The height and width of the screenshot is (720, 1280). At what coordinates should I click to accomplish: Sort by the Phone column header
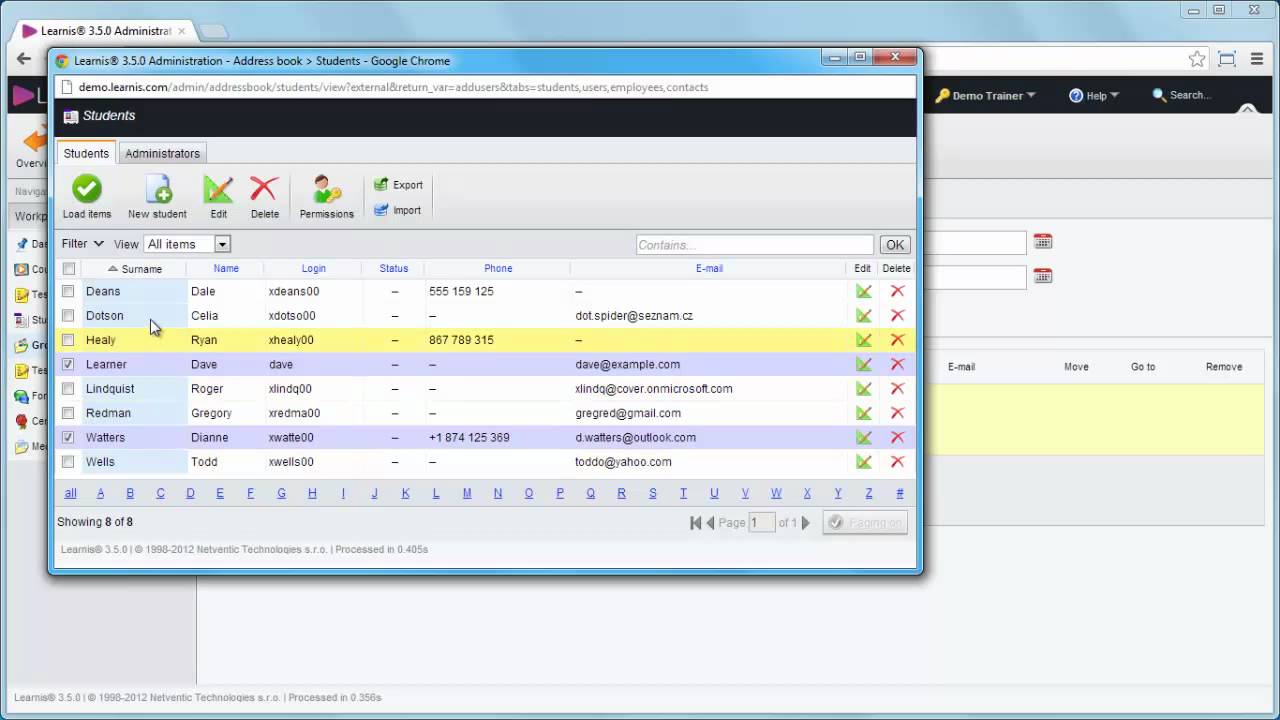coord(498,268)
